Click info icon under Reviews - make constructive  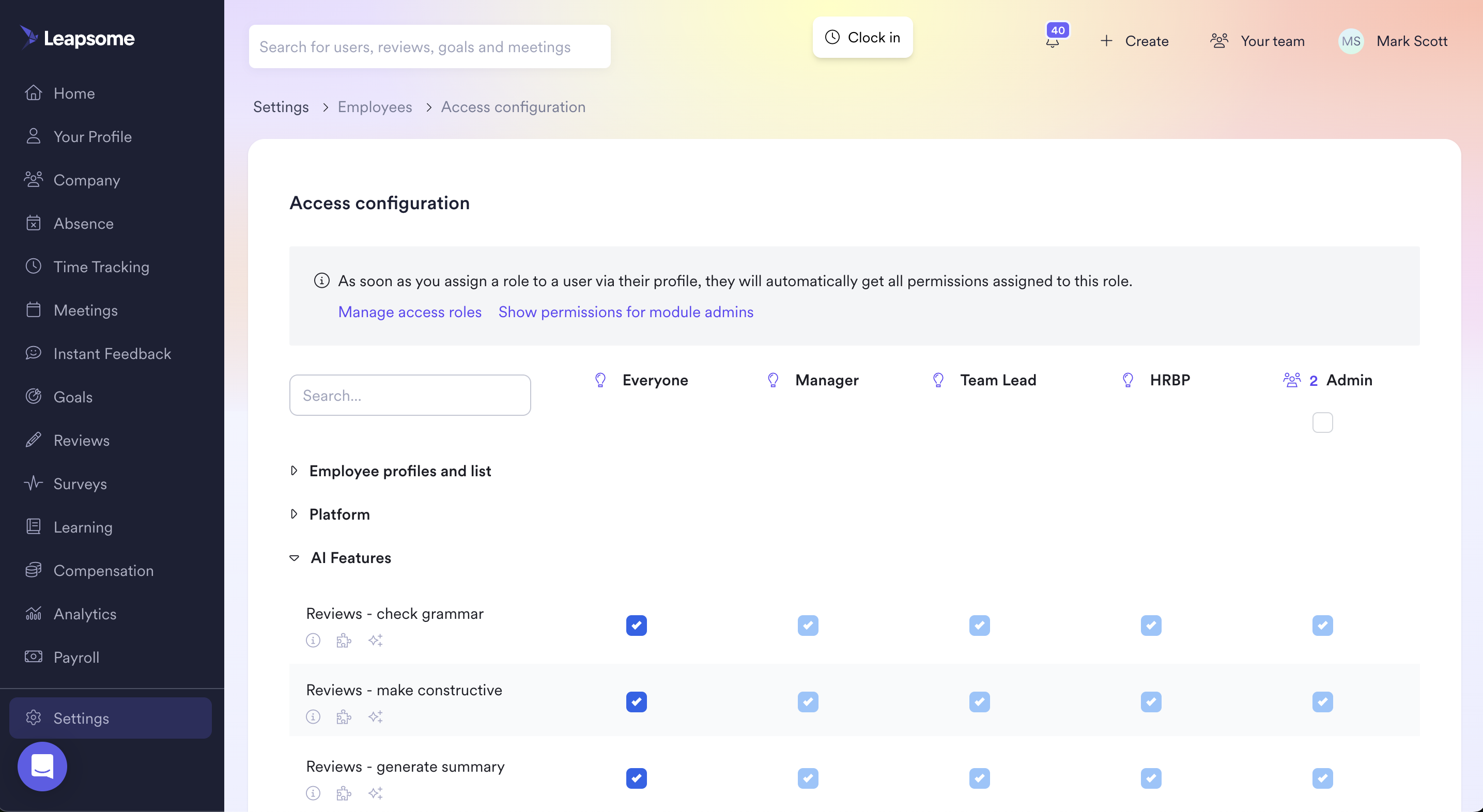313,716
